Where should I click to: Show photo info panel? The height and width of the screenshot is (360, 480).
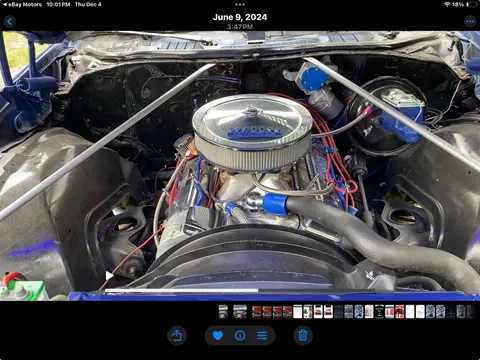(240, 335)
